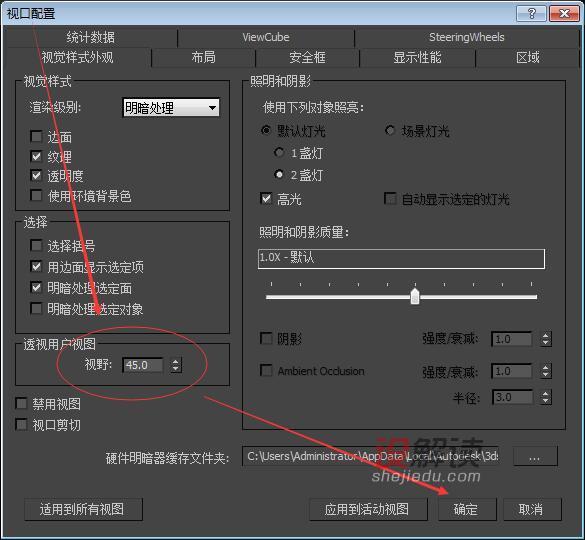Open the 安全框 tab

307,57
